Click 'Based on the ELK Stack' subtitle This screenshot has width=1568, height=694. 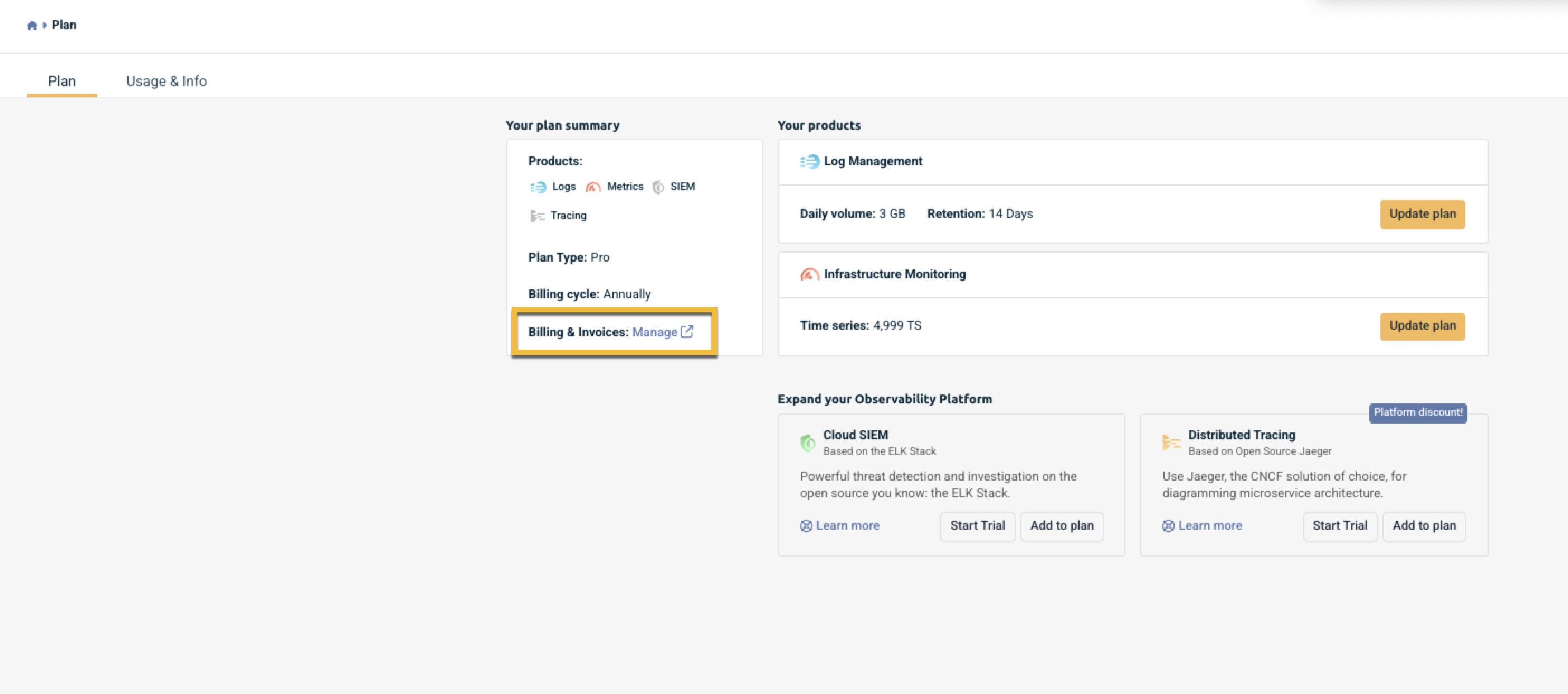click(879, 451)
